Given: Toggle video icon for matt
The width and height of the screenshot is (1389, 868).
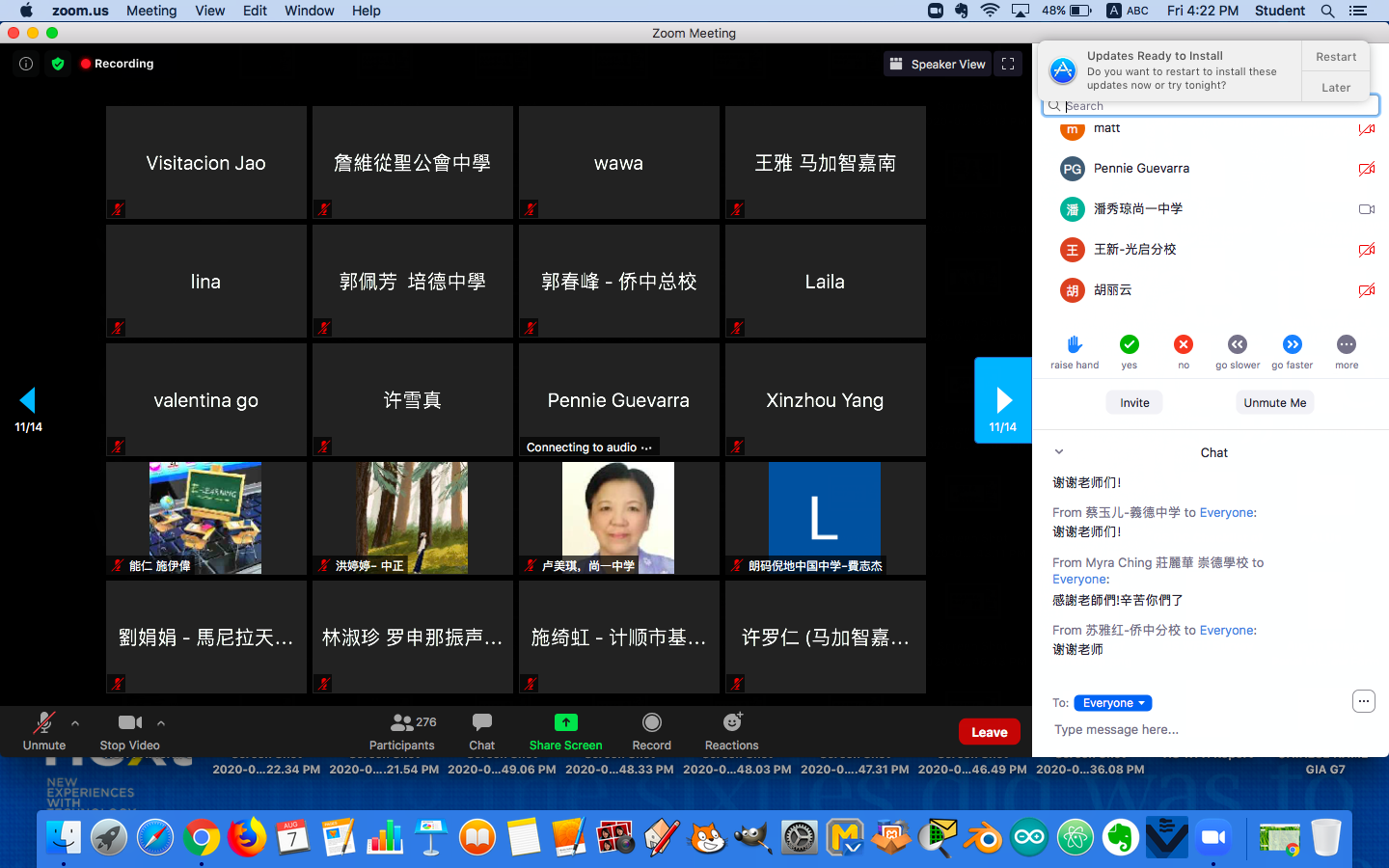Looking at the screenshot, I should coord(1367,128).
